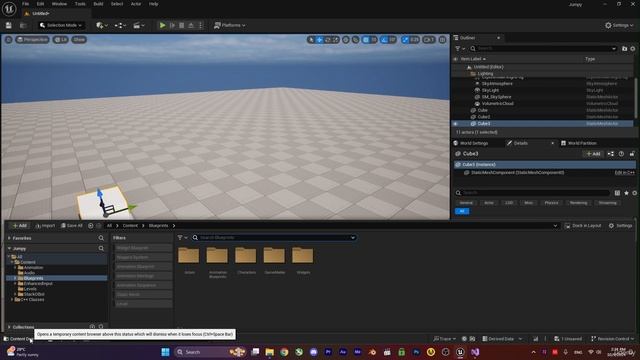The height and width of the screenshot is (360, 640).
Task: Toggle visibility eye for Cube3
Action: [x=456, y=123]
